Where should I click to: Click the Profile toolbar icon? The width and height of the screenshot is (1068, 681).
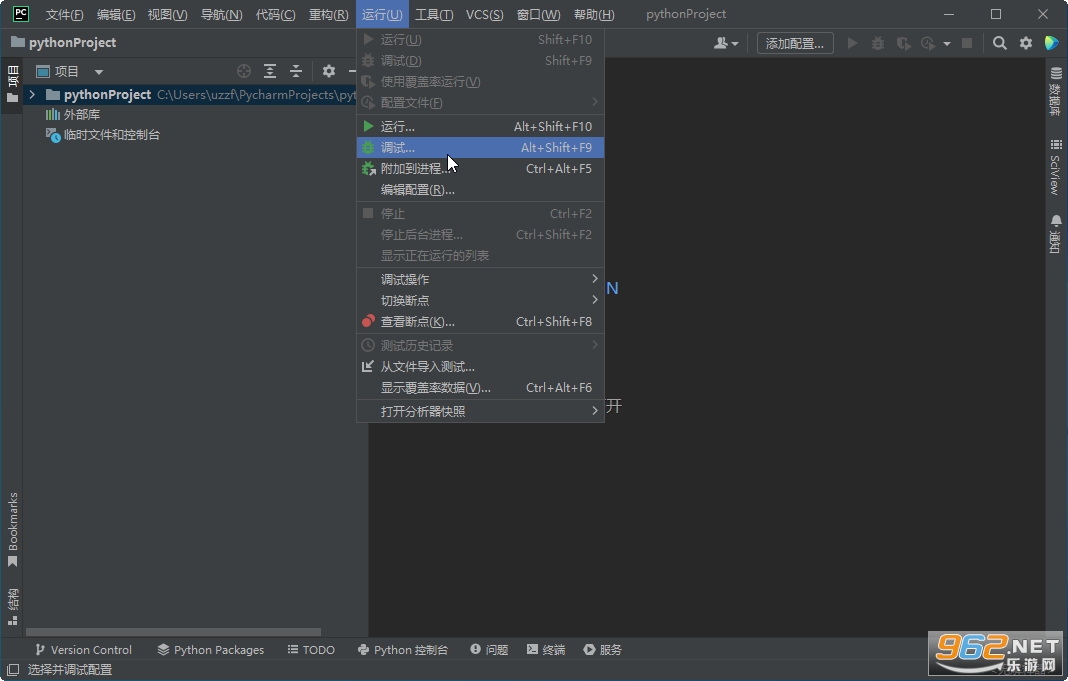[928, 44]
